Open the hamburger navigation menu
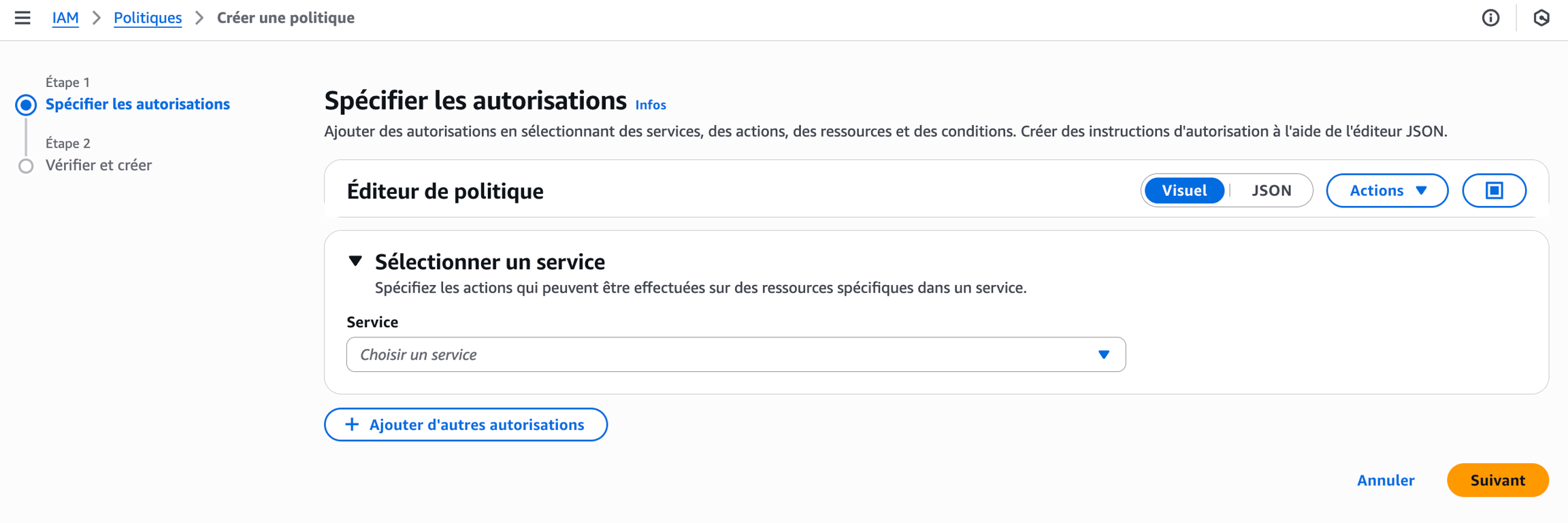 22,18
